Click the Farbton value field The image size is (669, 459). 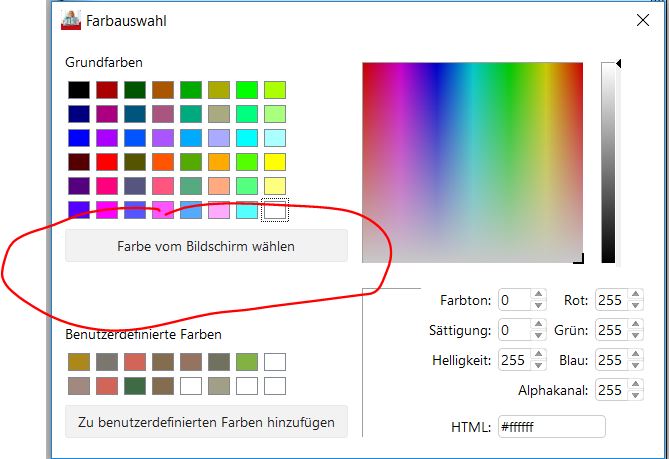pyautogui.click(x=515, y=300)
